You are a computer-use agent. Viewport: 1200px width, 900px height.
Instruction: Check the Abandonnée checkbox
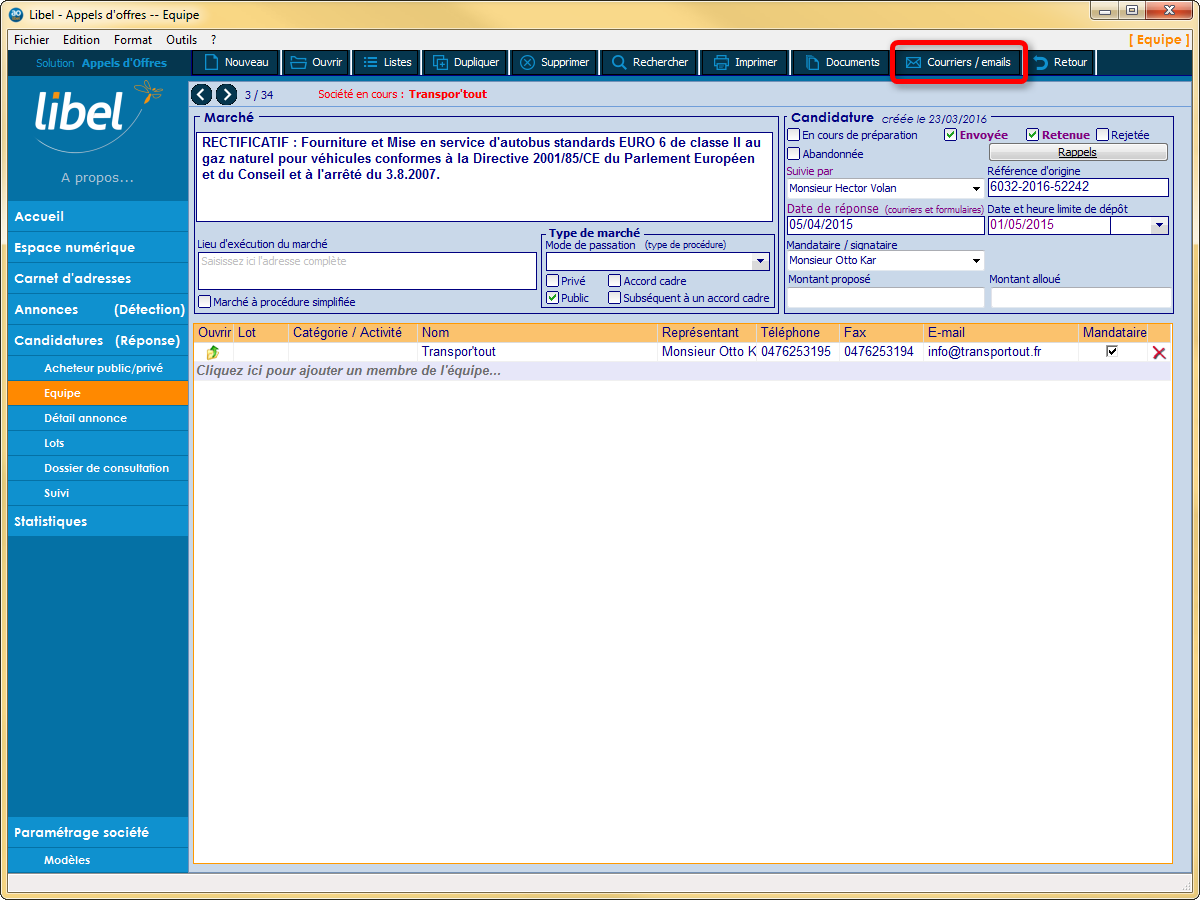point(794,154)
